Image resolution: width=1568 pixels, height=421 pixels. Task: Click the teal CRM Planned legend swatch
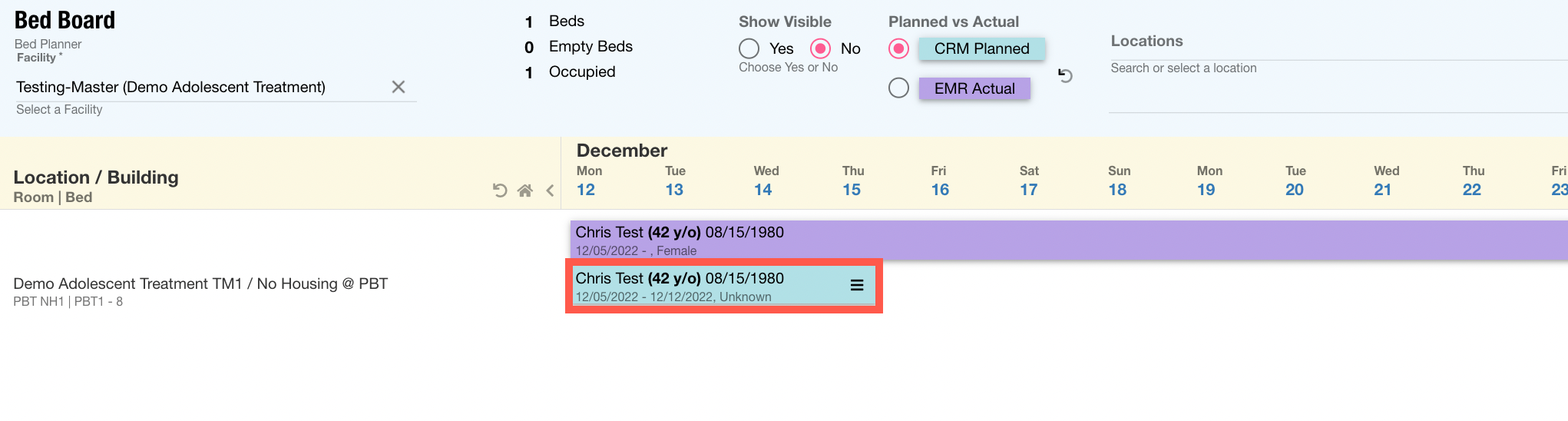tap(981, 49)
